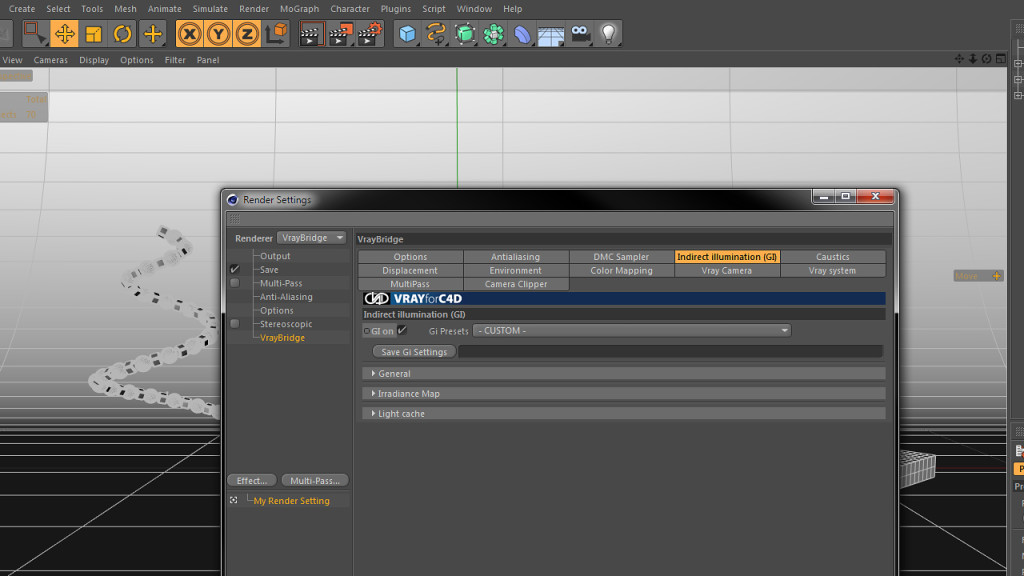Expand the Light cache section
Screen dimensions: 1024x576
pos(624,413)
